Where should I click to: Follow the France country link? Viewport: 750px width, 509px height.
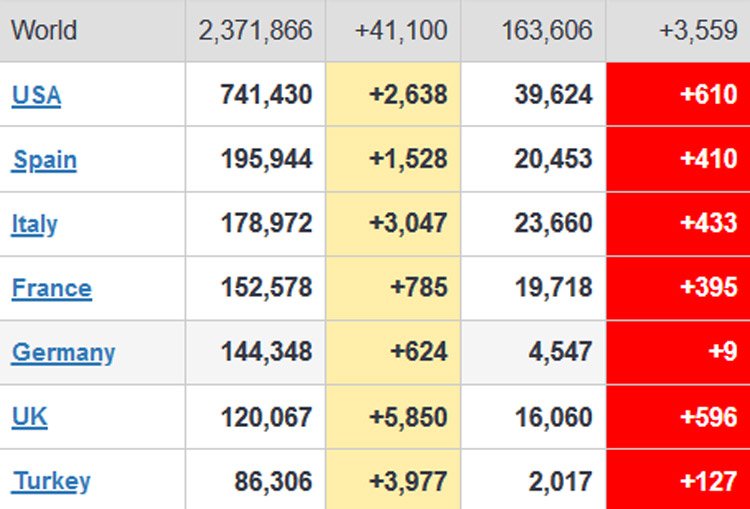[51, 289]
